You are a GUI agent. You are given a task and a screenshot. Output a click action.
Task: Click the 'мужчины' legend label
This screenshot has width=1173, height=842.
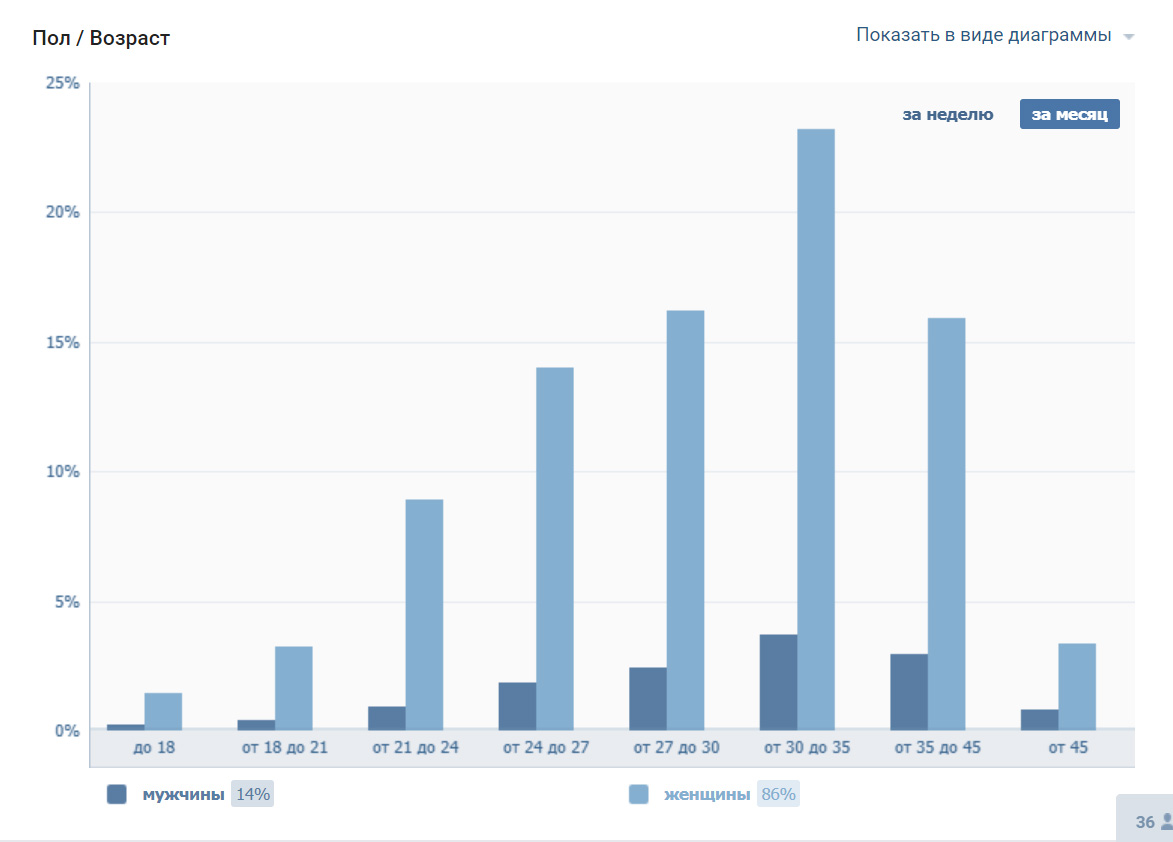183,794
